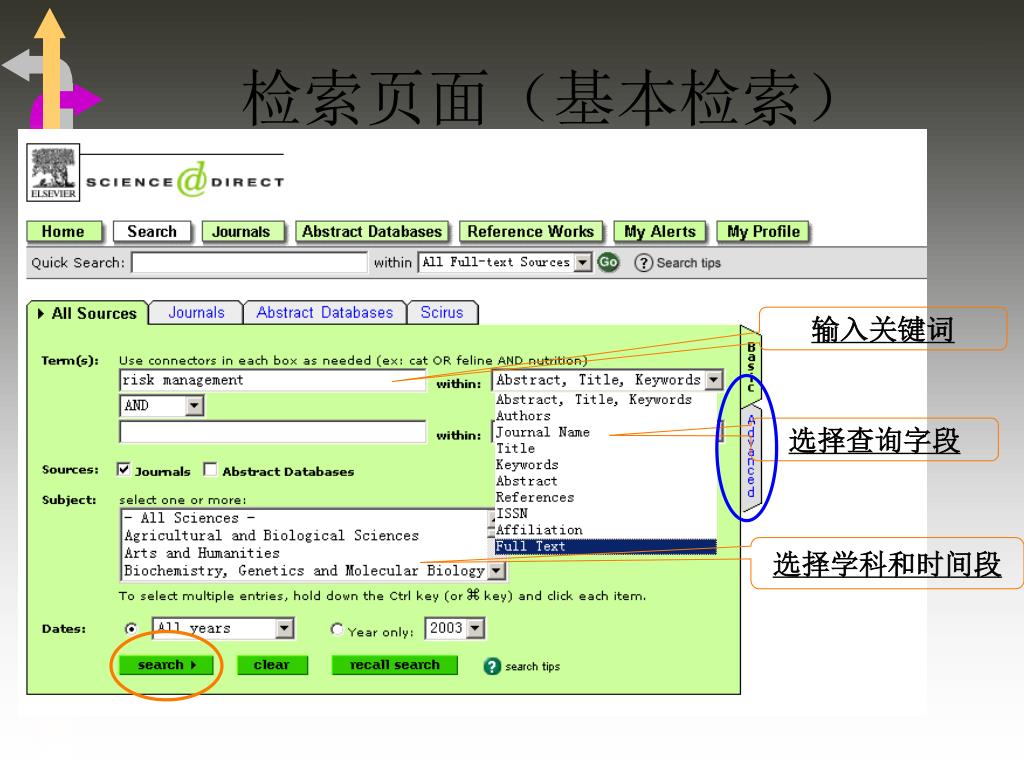Open Search tips question mark icon
Image resolution: width=1024 pixels, height=768 pixels.
coord(643,263)
